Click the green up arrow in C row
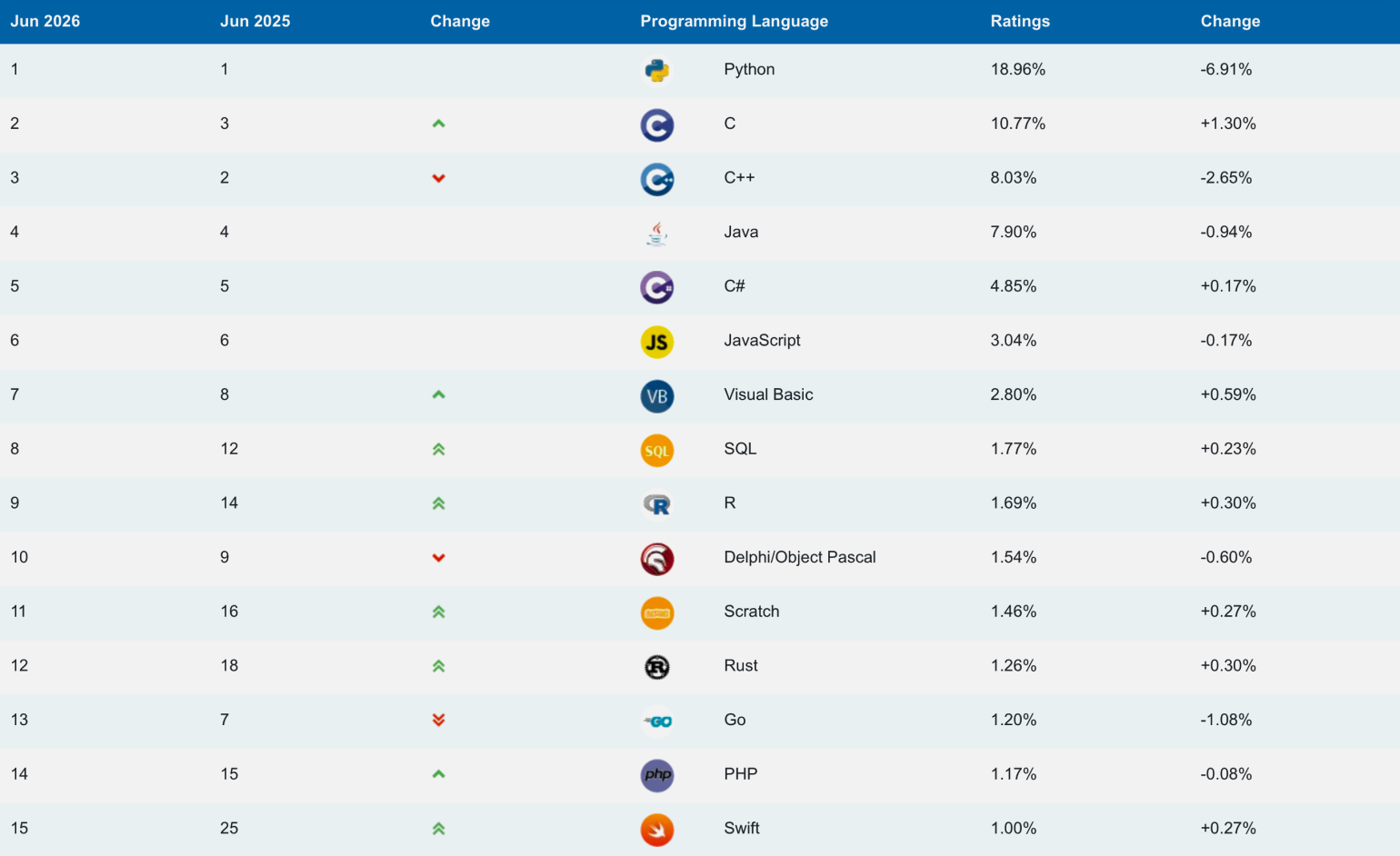Screen dimensions: 1400x856 (x=438, y=124)
